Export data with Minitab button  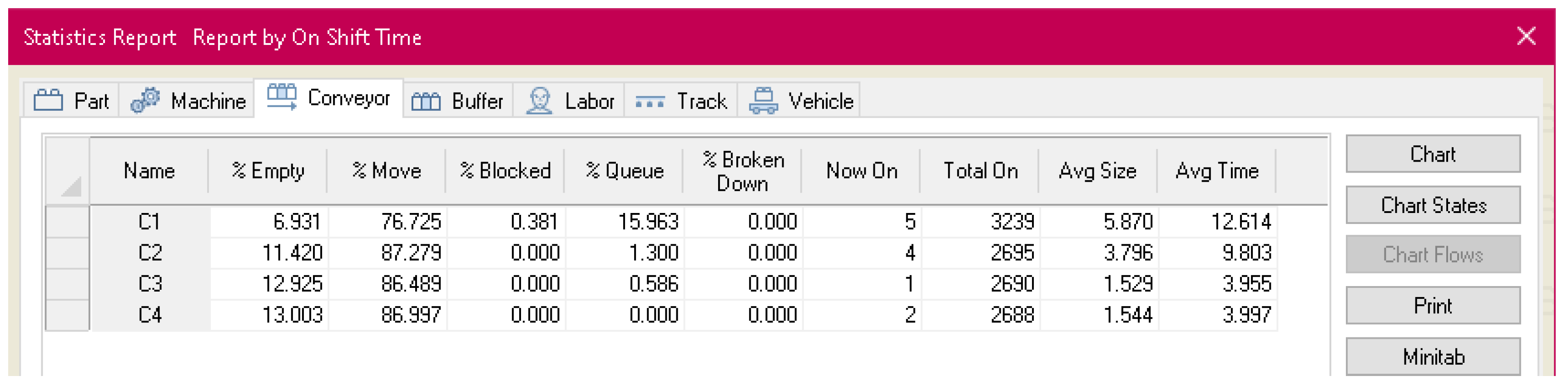pyautogui.click(x=1432, y=357)
